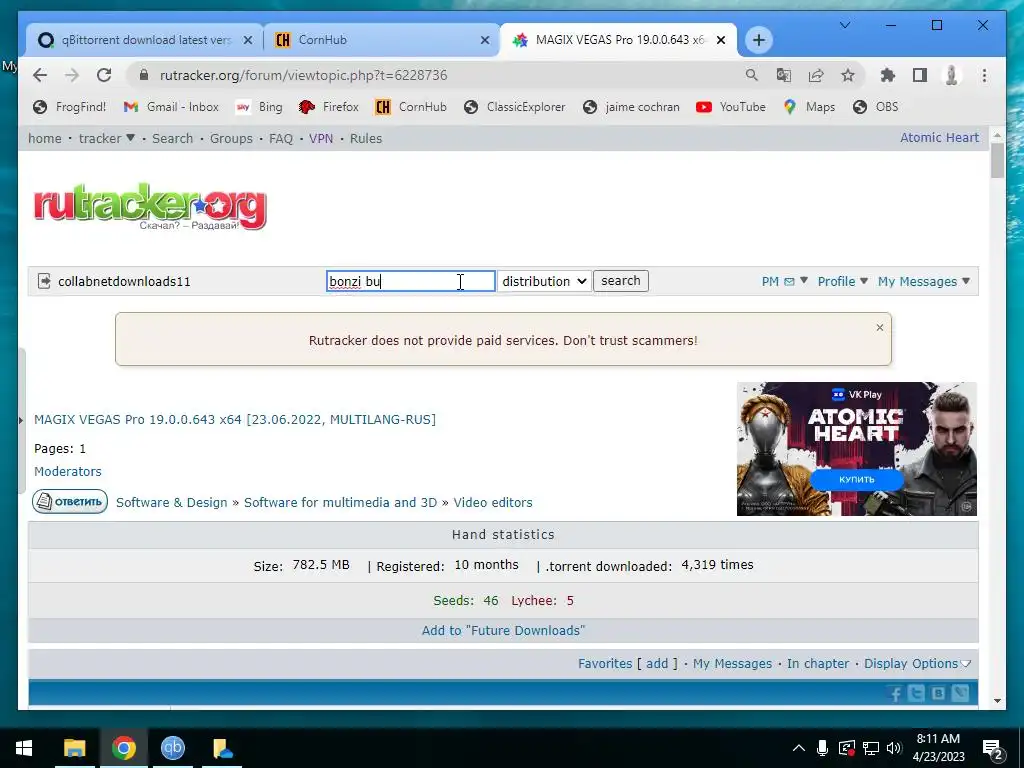This screenshot has height=768, width=1024.
Task: Click the browser forward arrow
Action: pyautogui.click(x=72, y=75)
